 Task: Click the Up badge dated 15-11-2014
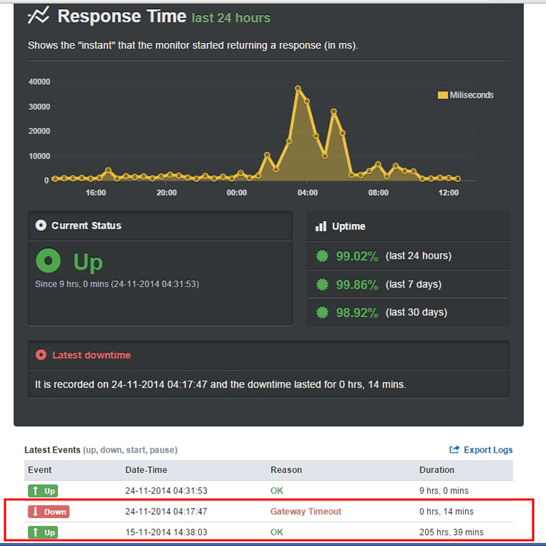43,532
